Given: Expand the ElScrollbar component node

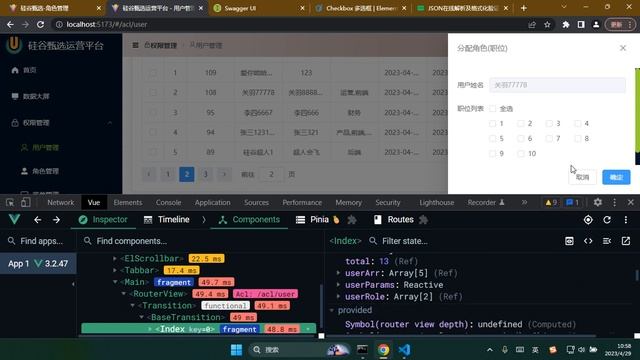Looking at the screenshot, I should 115,258.
